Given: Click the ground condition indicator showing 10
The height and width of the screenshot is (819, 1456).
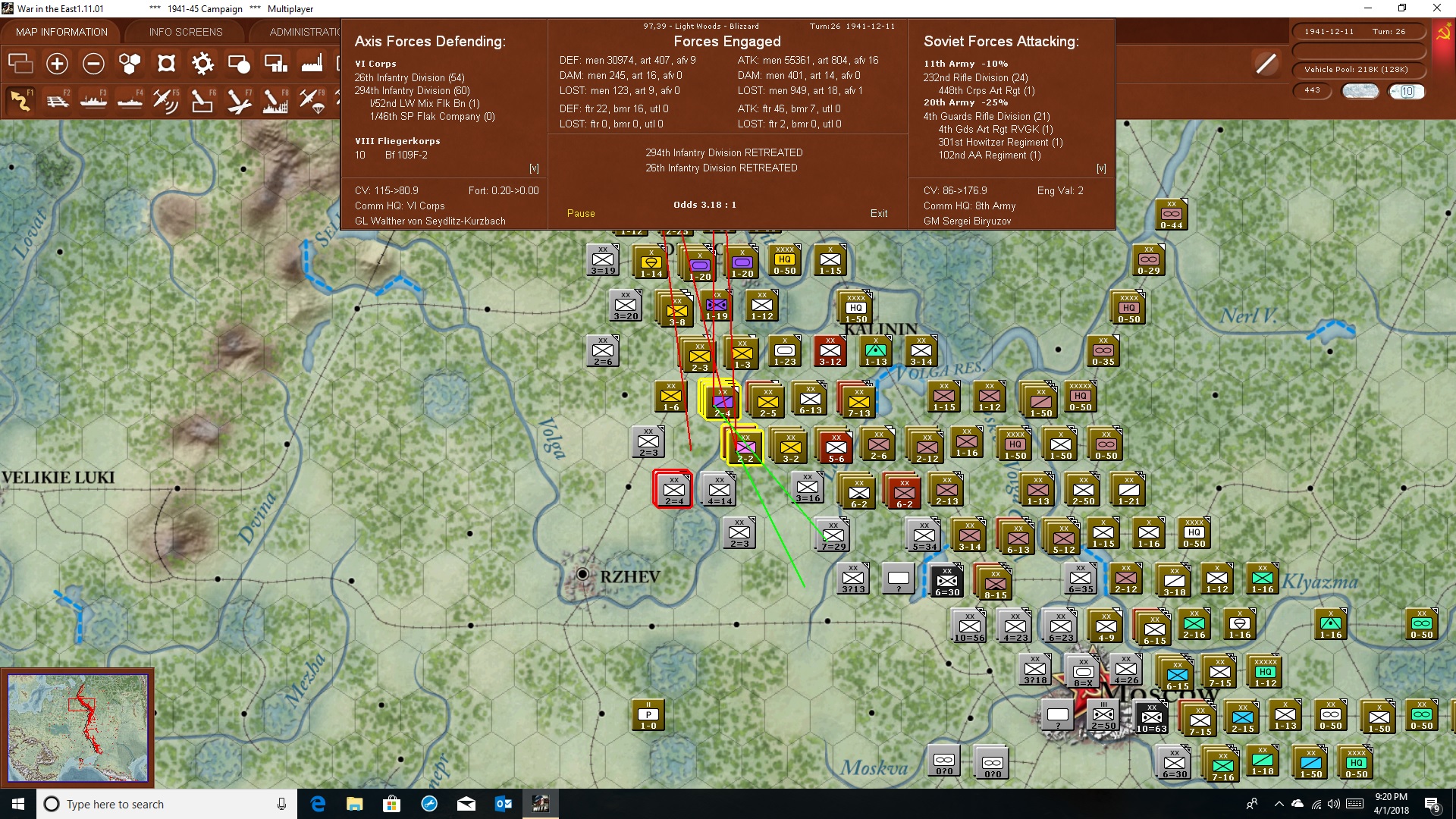Looking at the screenshot, I should pyautogui.click(x=1407, y=91).
